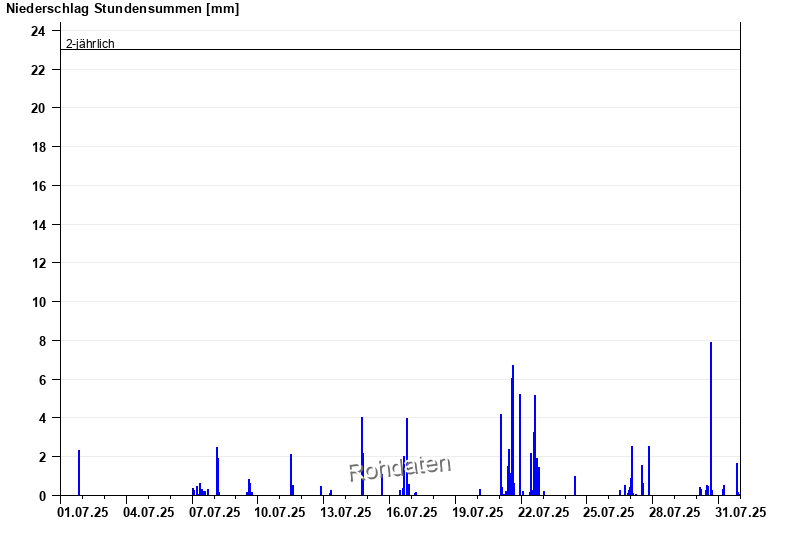Image resolution: width=800 pixels, height=550 pixels.
Task: Select the x-axis date label 19.07.25
Action: click(x=478, y=512)
